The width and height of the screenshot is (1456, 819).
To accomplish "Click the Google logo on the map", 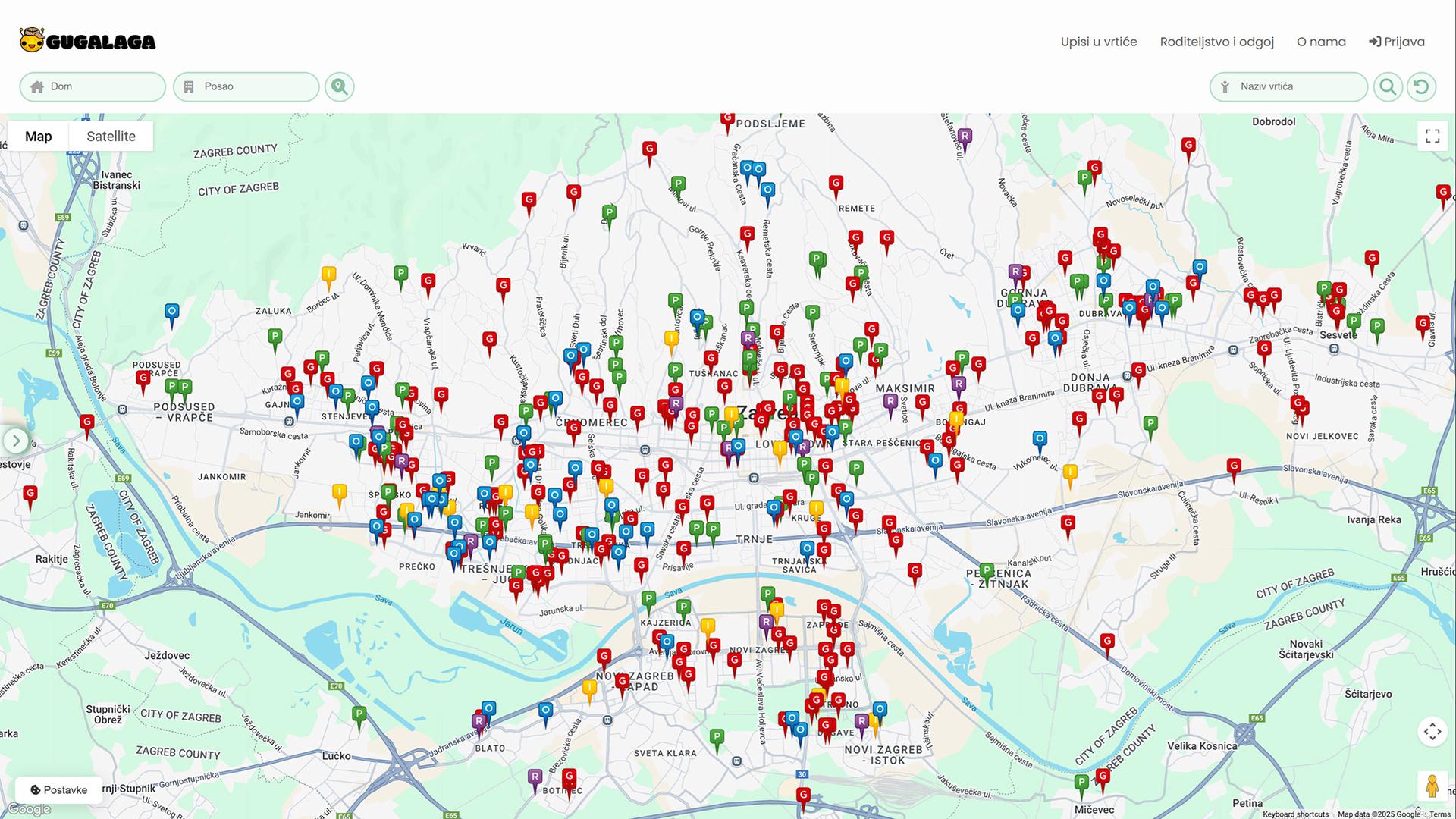I will (29, 809).
